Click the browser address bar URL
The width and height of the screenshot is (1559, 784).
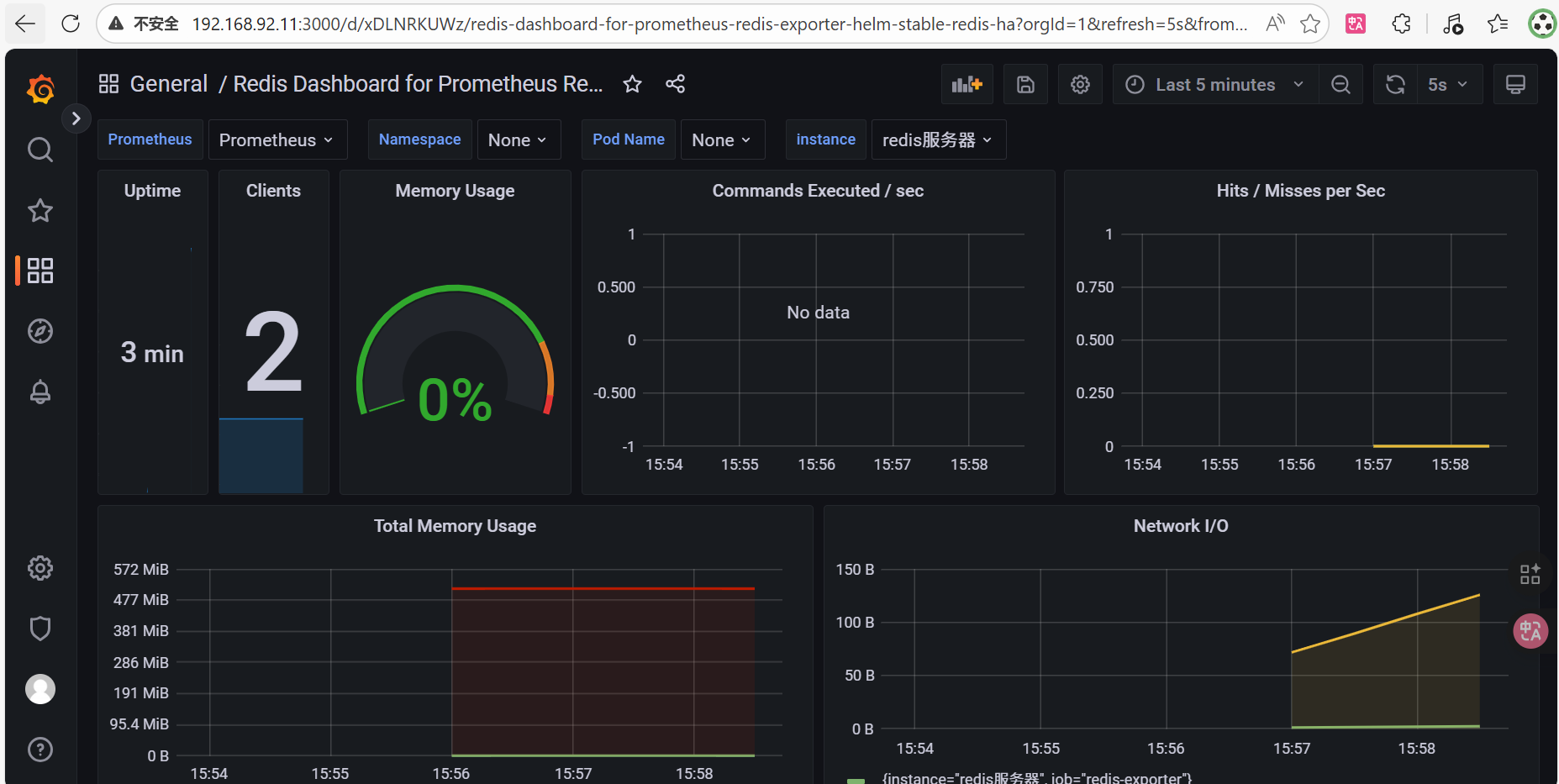tap(719, 24)
